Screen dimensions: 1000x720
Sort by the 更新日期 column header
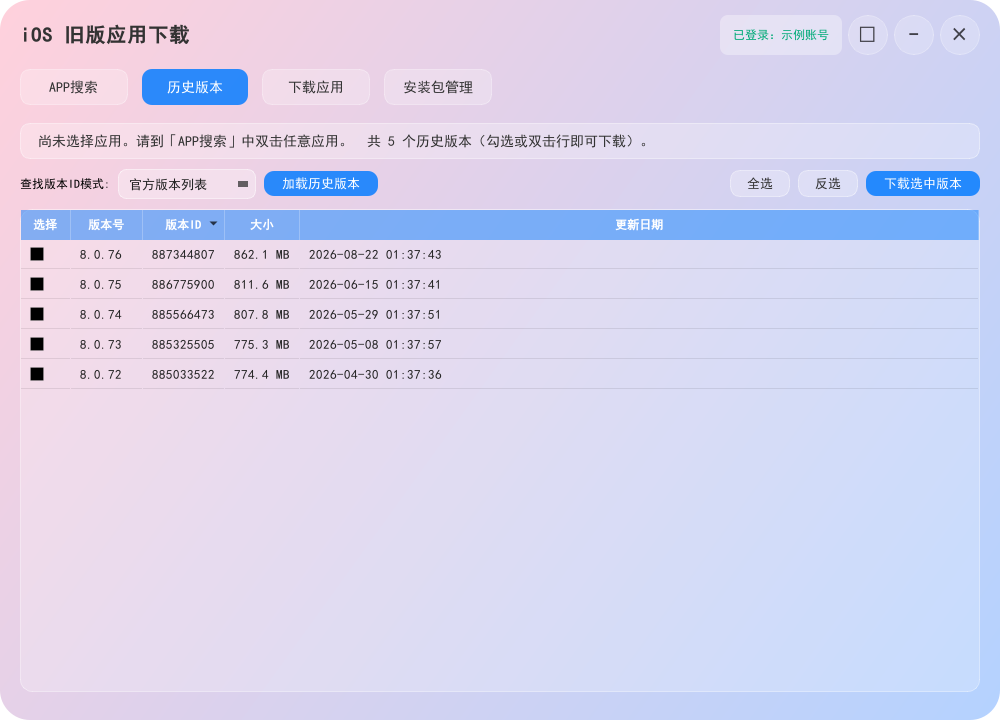(x=639, y=225)
